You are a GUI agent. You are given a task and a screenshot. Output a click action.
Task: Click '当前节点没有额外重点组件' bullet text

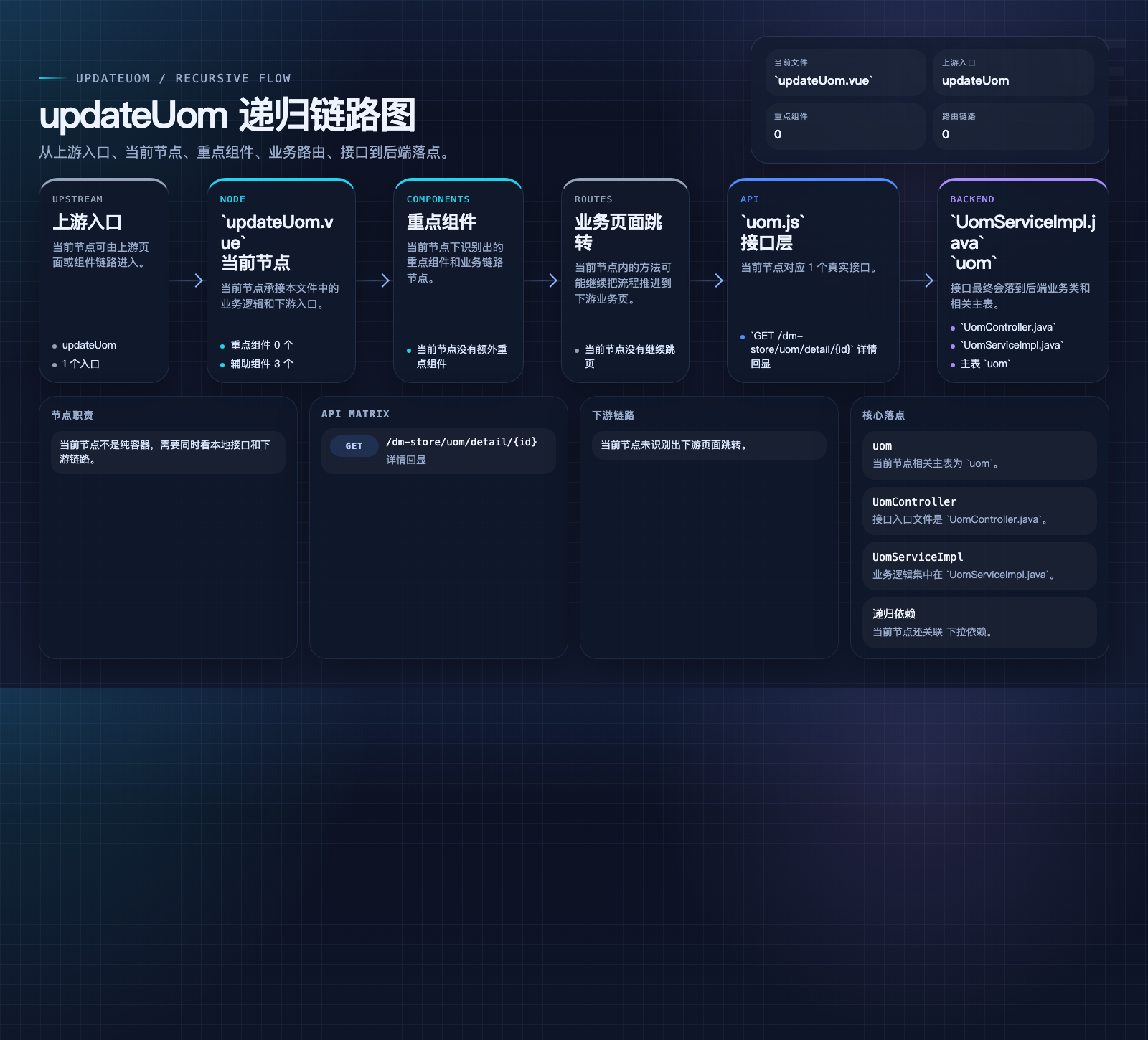click(462, 356)
